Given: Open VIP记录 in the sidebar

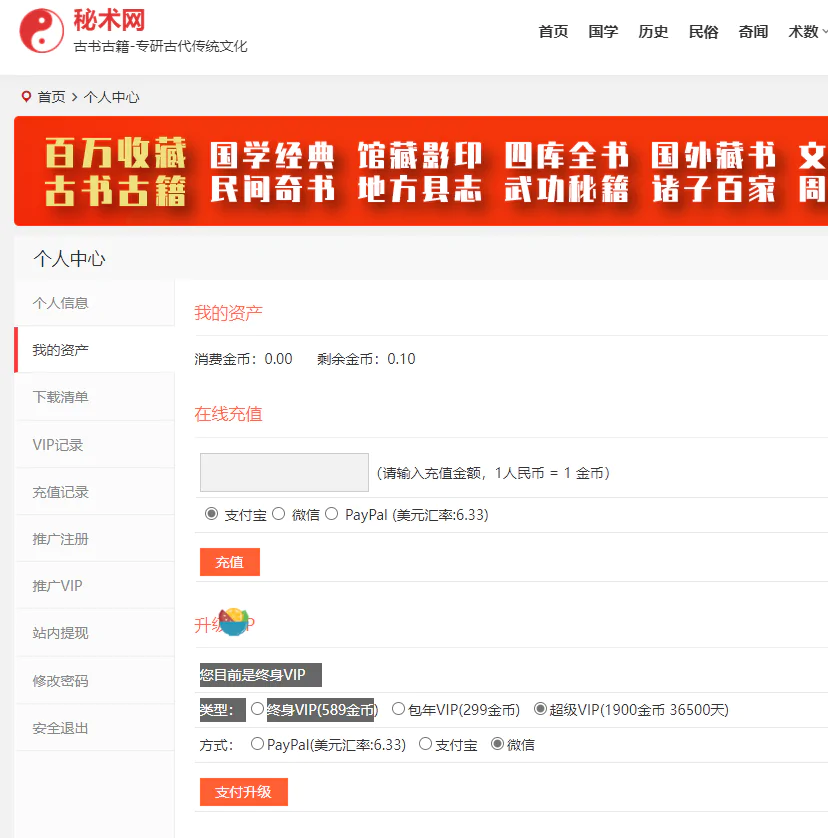Looking at the screenshot, I should click(x=95, y=445).
